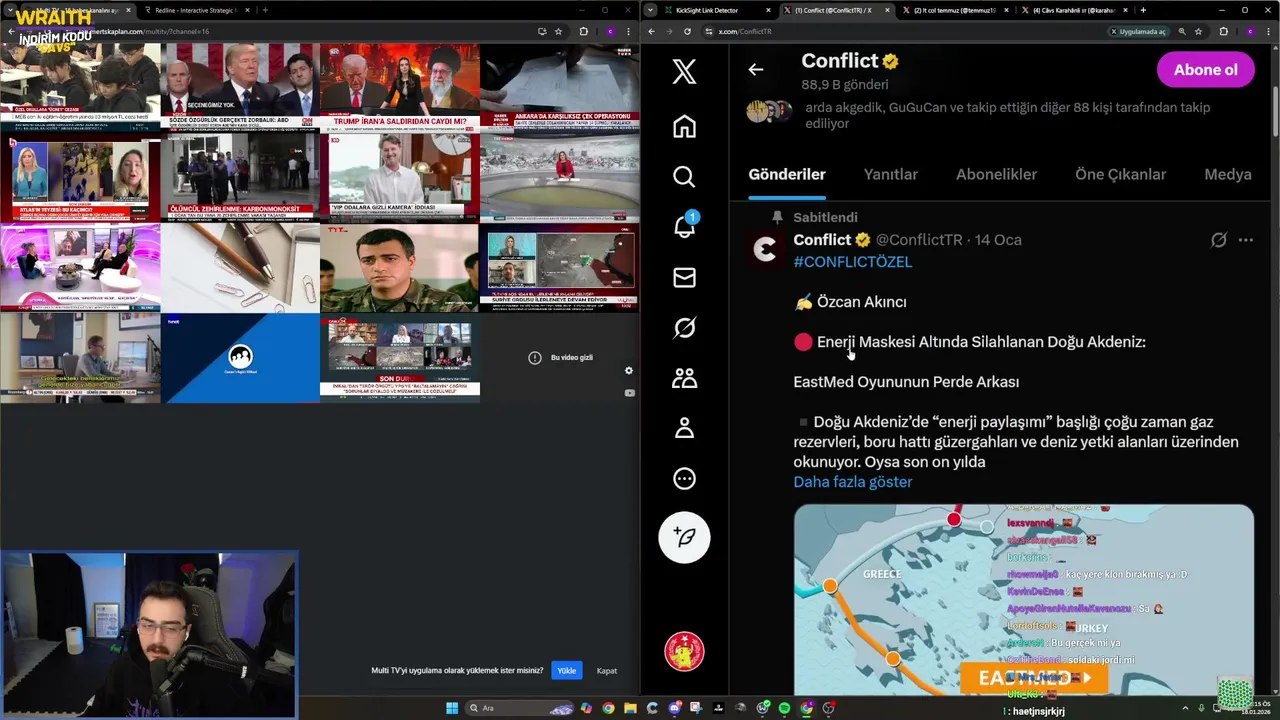This screenshot has height=720, width=1280.
Task: Switch to Yanıtlar tab
Action: click(890, 174)
